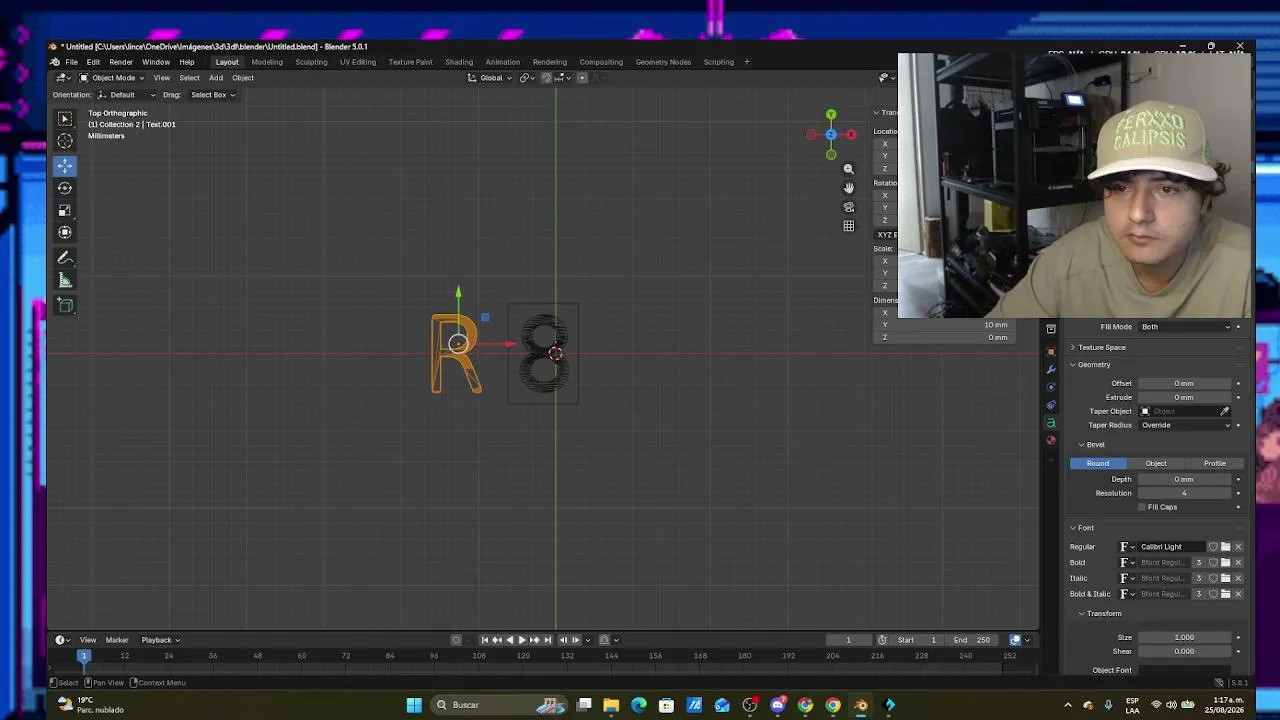Select Profile bevel mode
Screen dimensions: 1280x720
coord(1214,463)
